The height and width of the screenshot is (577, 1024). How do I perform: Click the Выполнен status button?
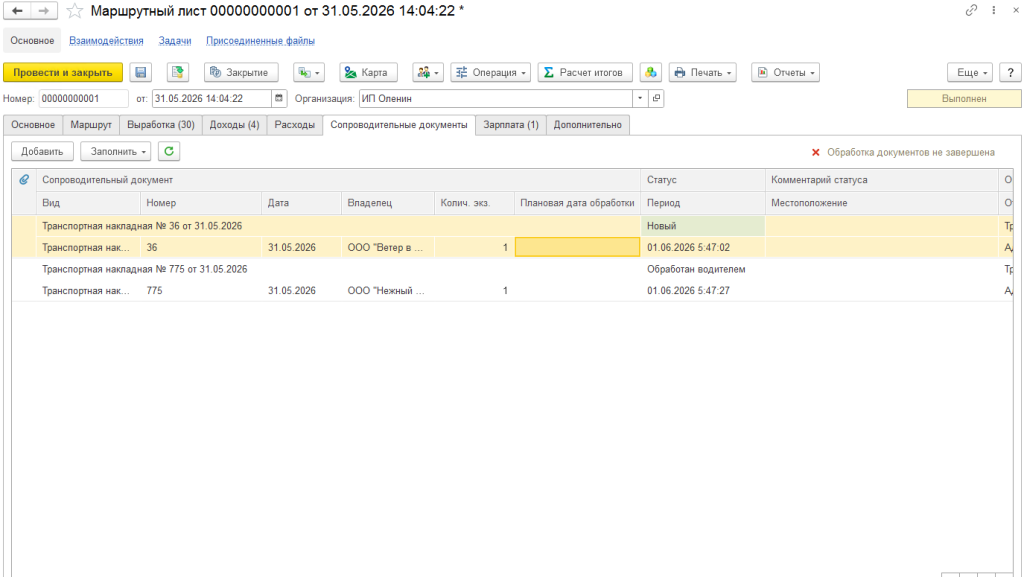click(x=964, y=99)
